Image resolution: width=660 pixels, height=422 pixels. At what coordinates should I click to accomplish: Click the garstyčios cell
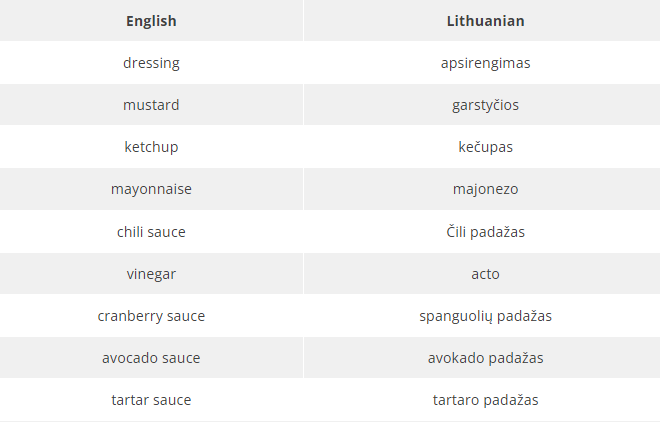point(485,105)
